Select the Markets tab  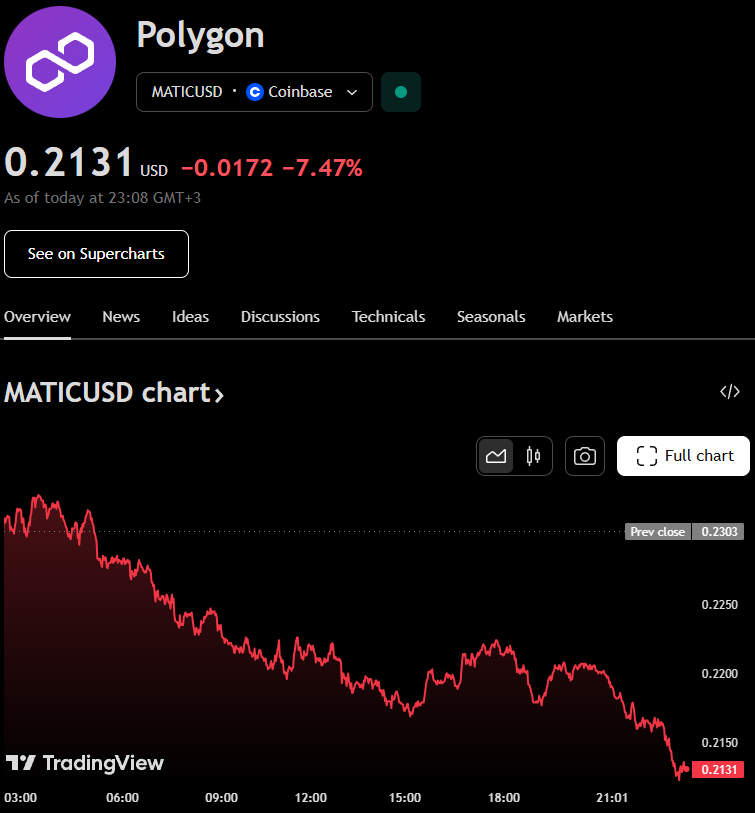[585, 317]
